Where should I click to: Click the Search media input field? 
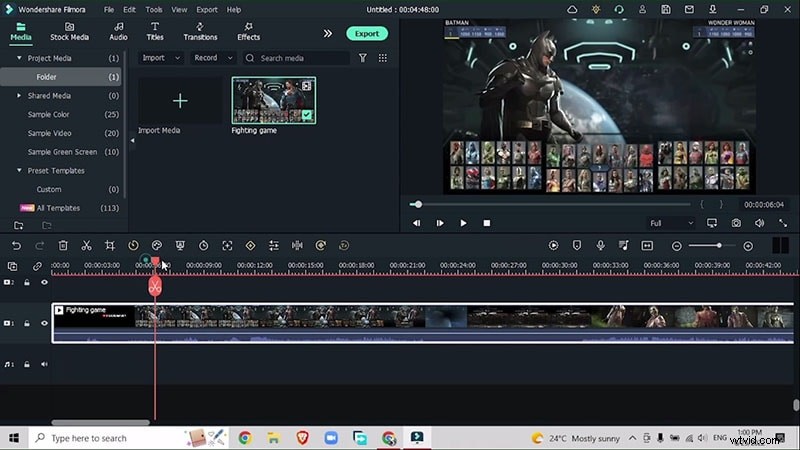pos(296,58)
